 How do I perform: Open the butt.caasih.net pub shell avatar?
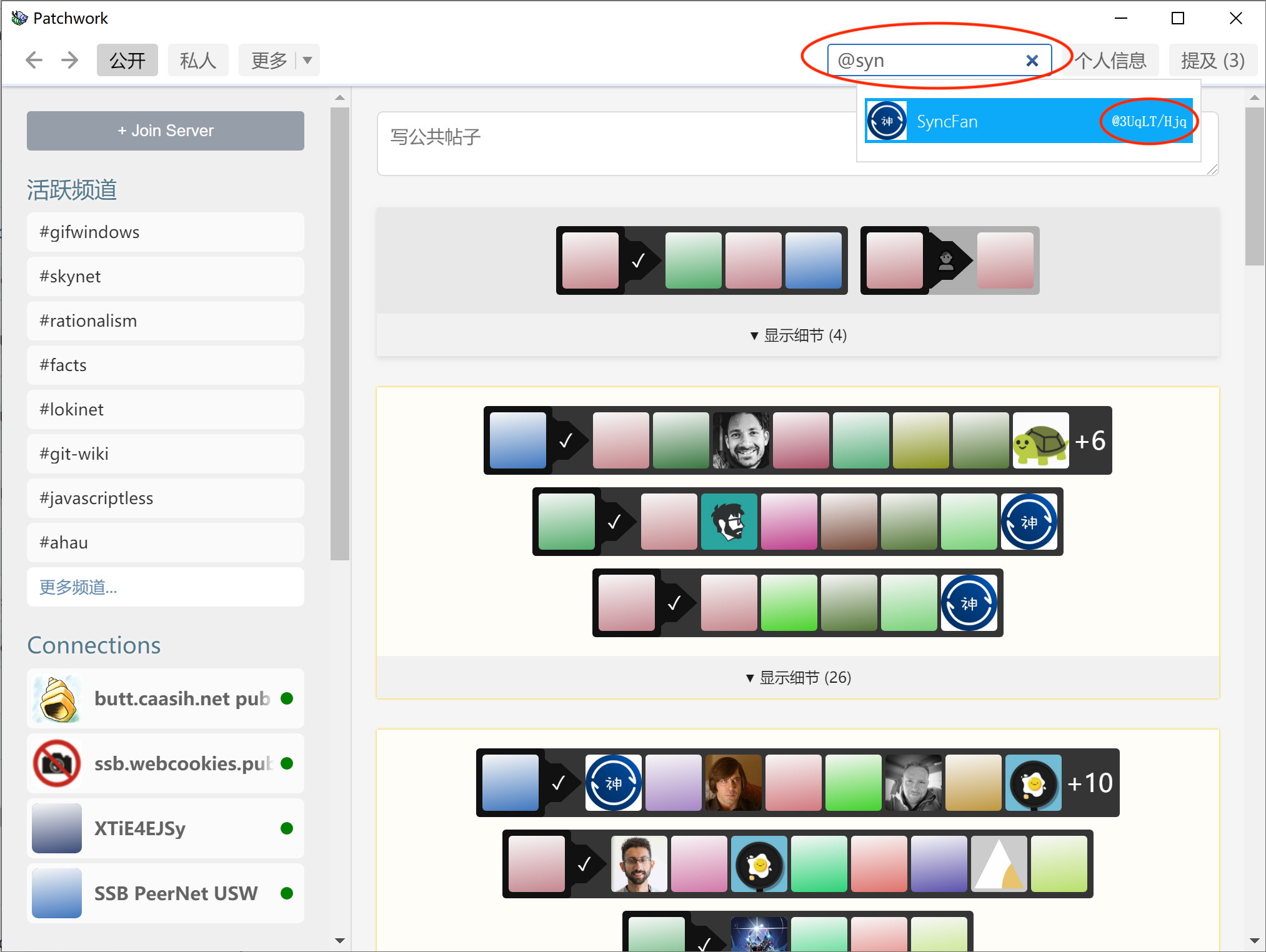point(57,698)
